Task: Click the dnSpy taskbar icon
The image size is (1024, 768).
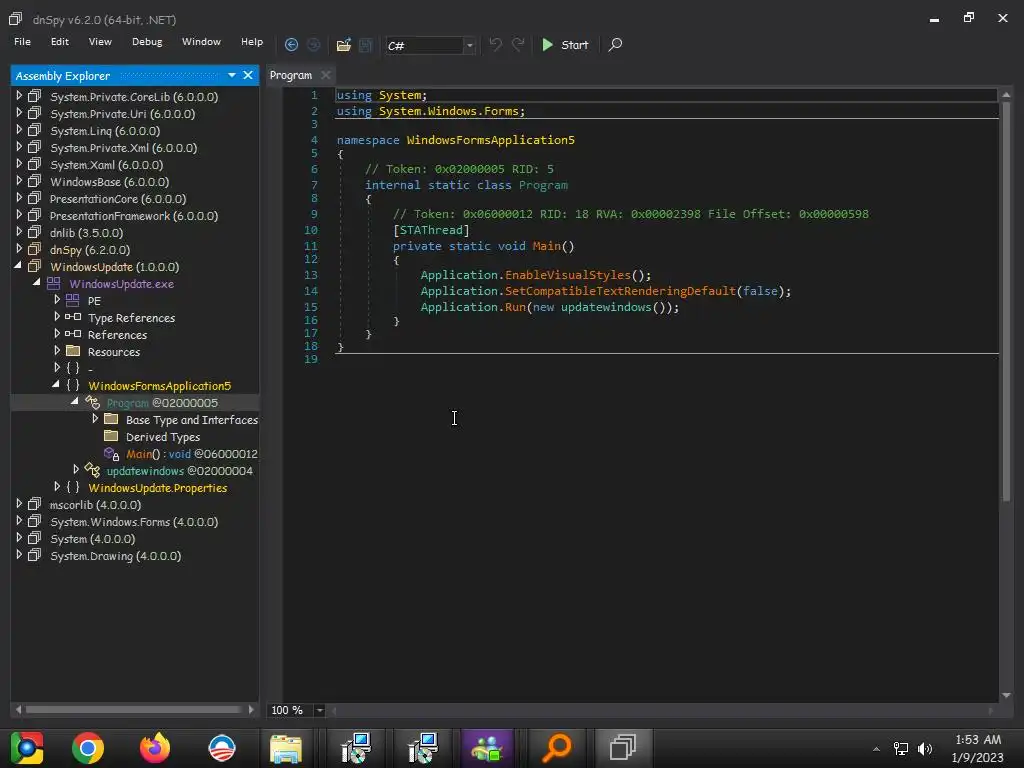Action: 623,748
